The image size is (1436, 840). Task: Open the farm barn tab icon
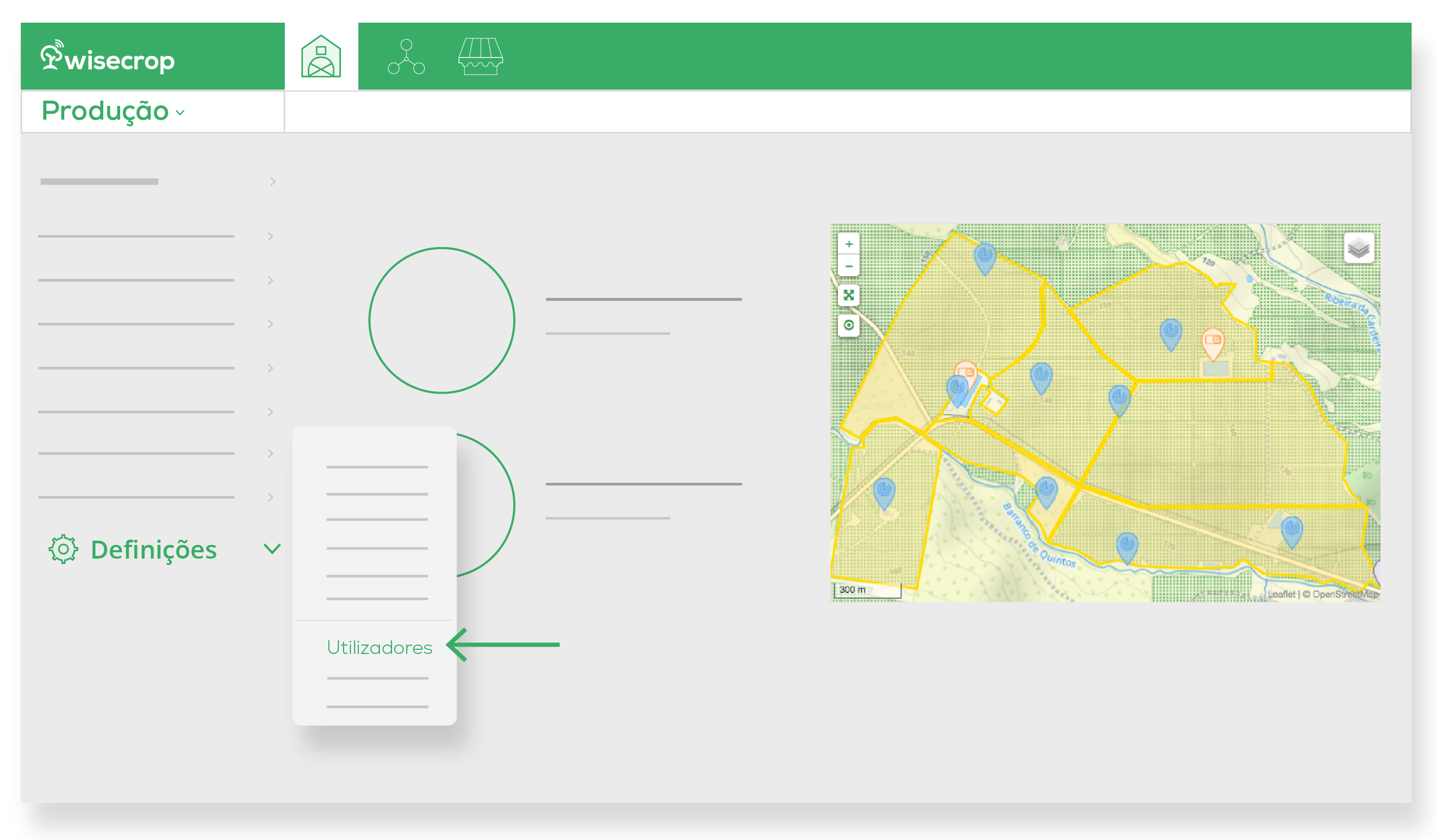(x=321, y=56)
